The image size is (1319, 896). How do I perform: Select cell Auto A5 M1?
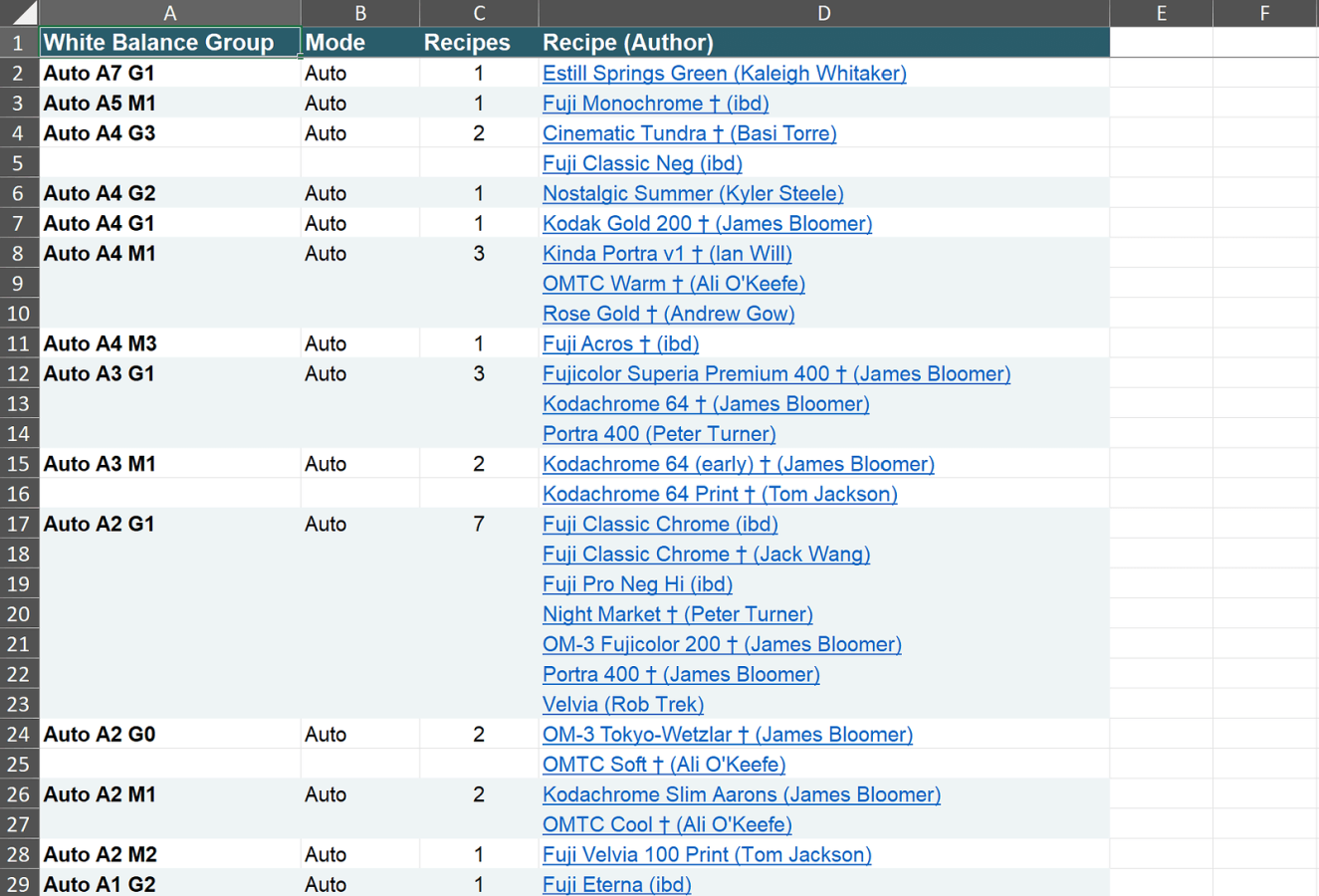click(170, 103)
